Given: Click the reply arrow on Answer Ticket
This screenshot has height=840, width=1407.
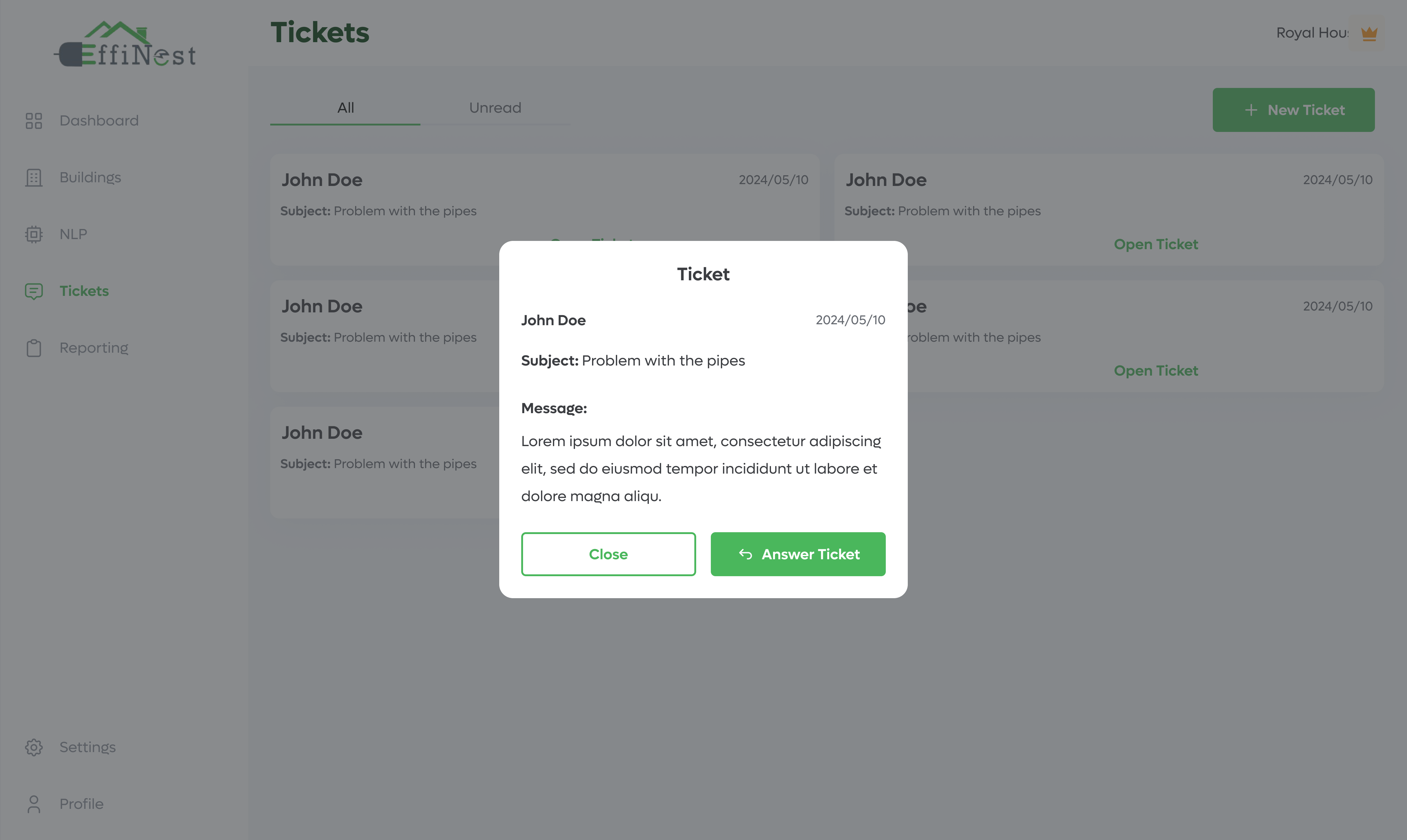Looking at the screenshot, I should tap(745, 554).
